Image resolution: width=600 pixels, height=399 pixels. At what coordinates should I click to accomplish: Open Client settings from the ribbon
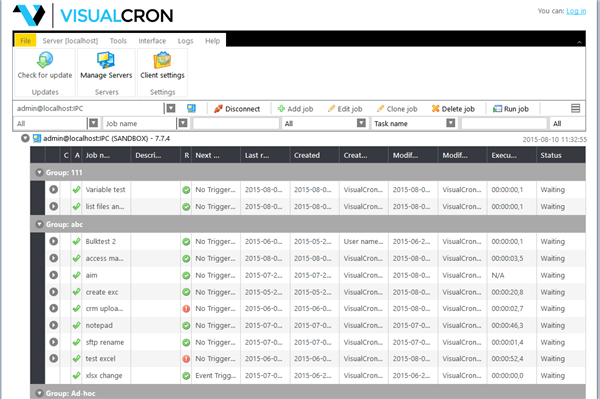(162, 65)
